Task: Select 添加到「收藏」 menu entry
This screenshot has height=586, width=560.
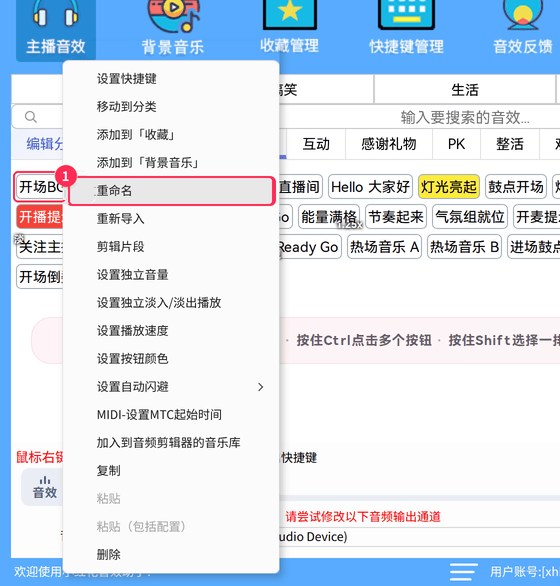Action: click(171, 135)
